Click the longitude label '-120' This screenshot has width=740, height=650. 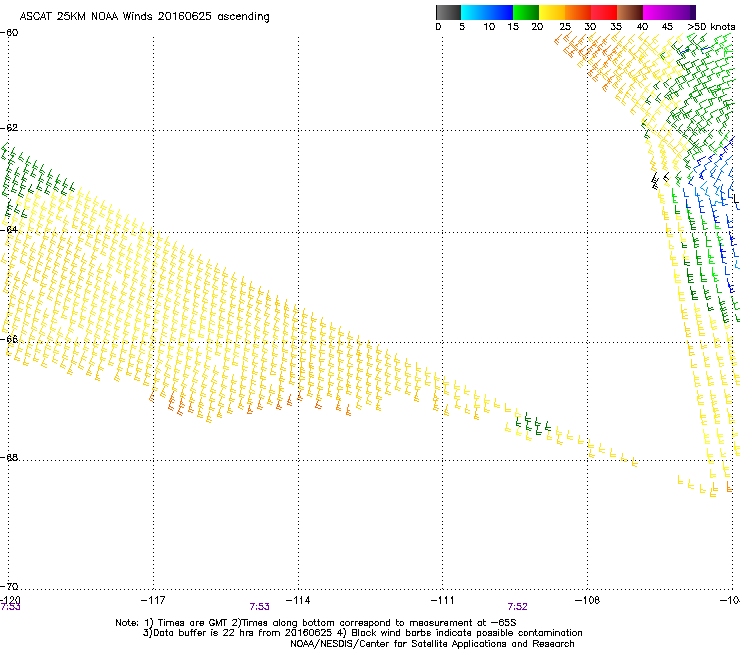pyautogui.click(x=10, y=600)
